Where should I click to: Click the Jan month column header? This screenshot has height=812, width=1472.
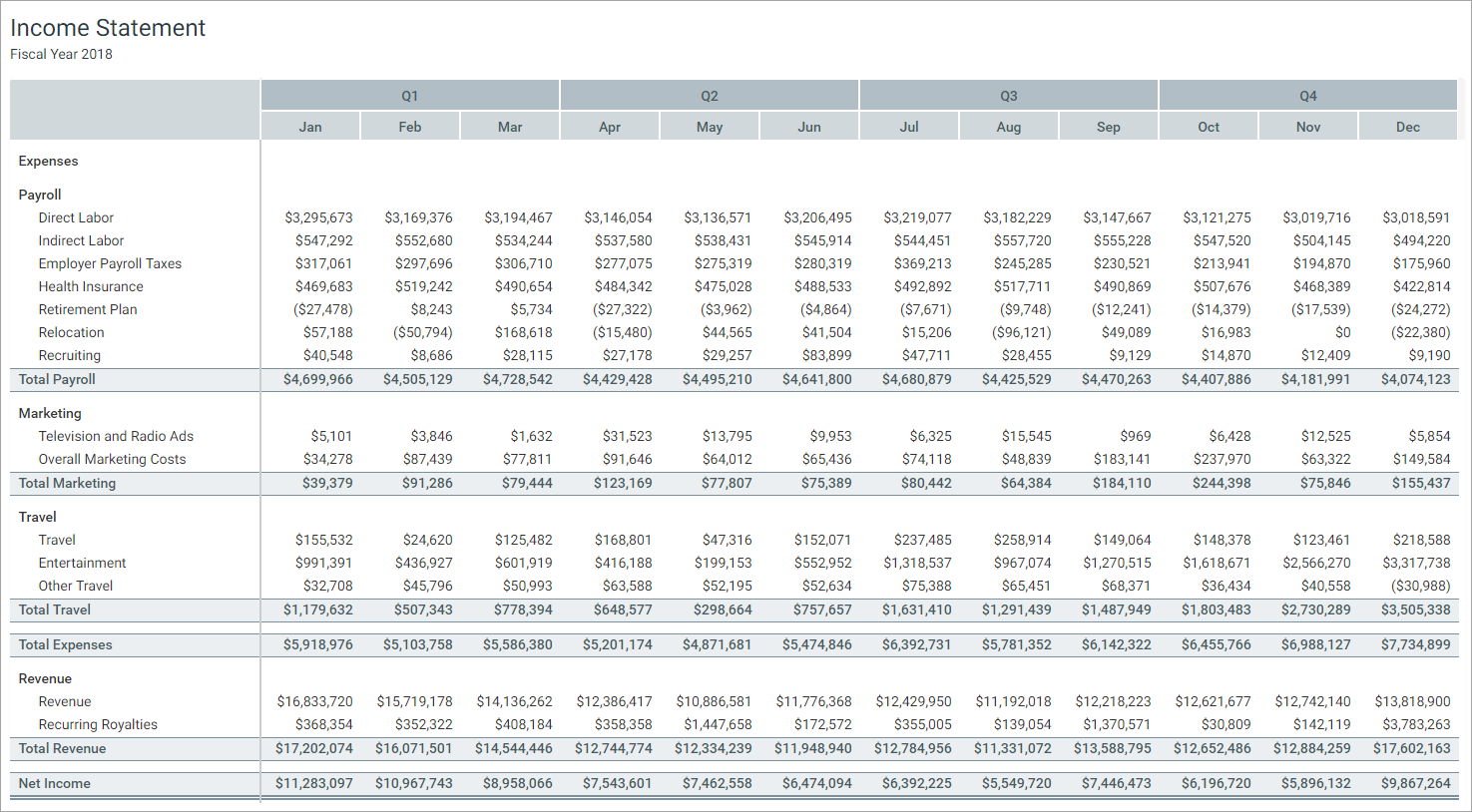pos(310,127)
